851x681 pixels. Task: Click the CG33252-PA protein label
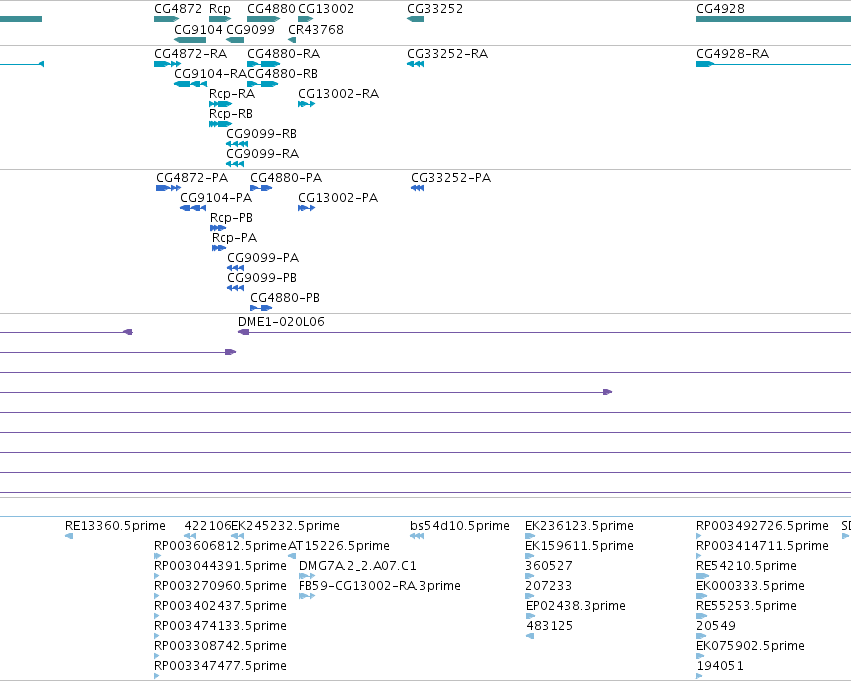(x=451, y=178)
